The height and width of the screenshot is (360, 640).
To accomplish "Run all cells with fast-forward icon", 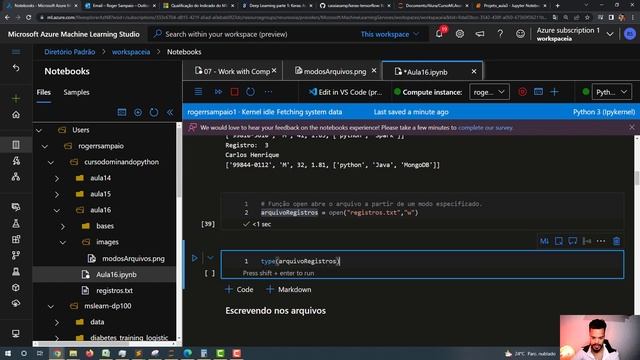I will click(x=218, y=92).
